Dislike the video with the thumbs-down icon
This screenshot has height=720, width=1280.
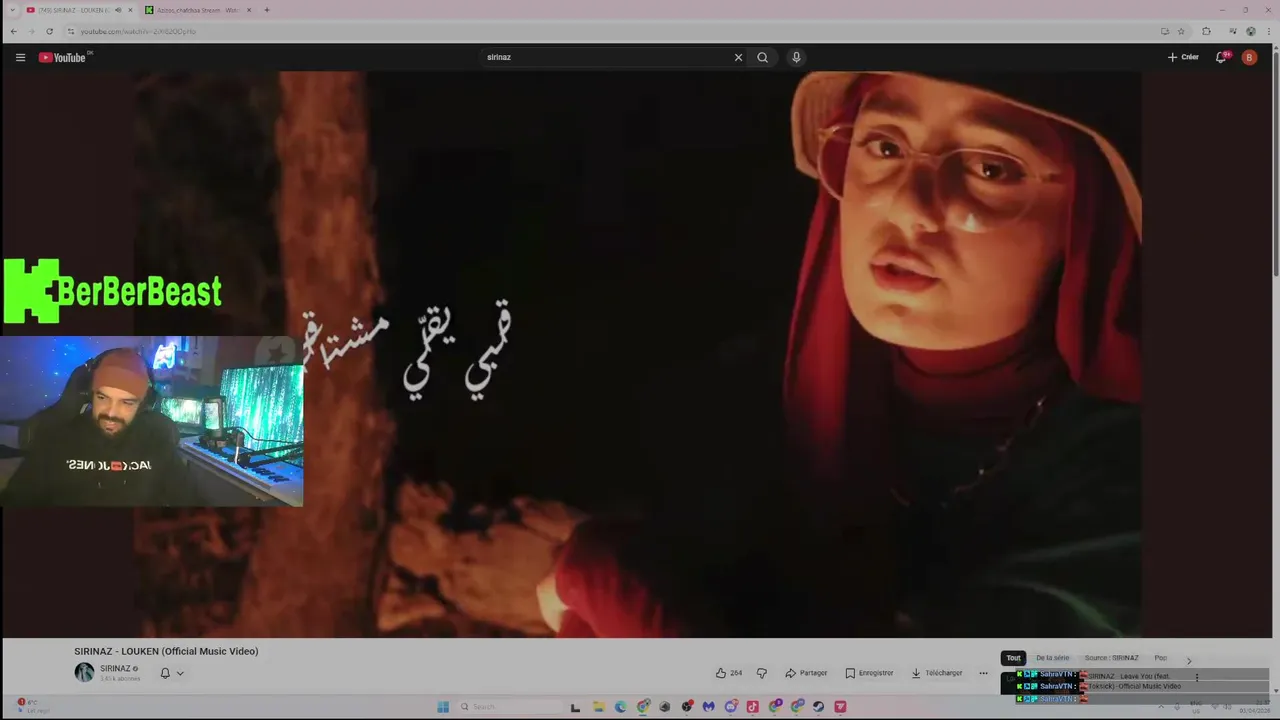click(761, 673)
